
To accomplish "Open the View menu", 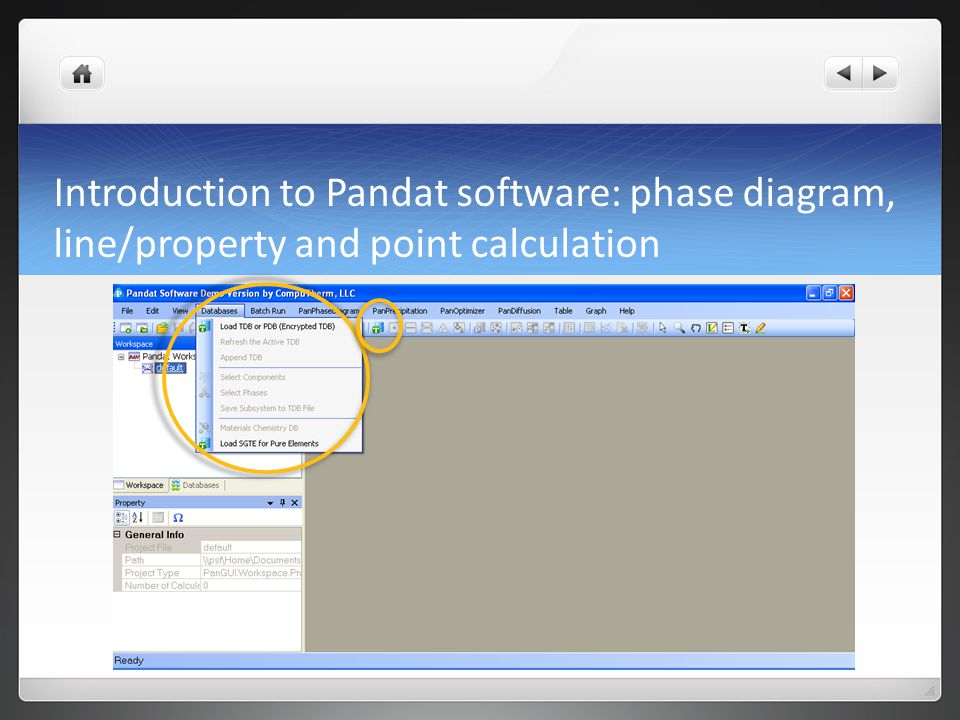I will (x=180, y=311).
